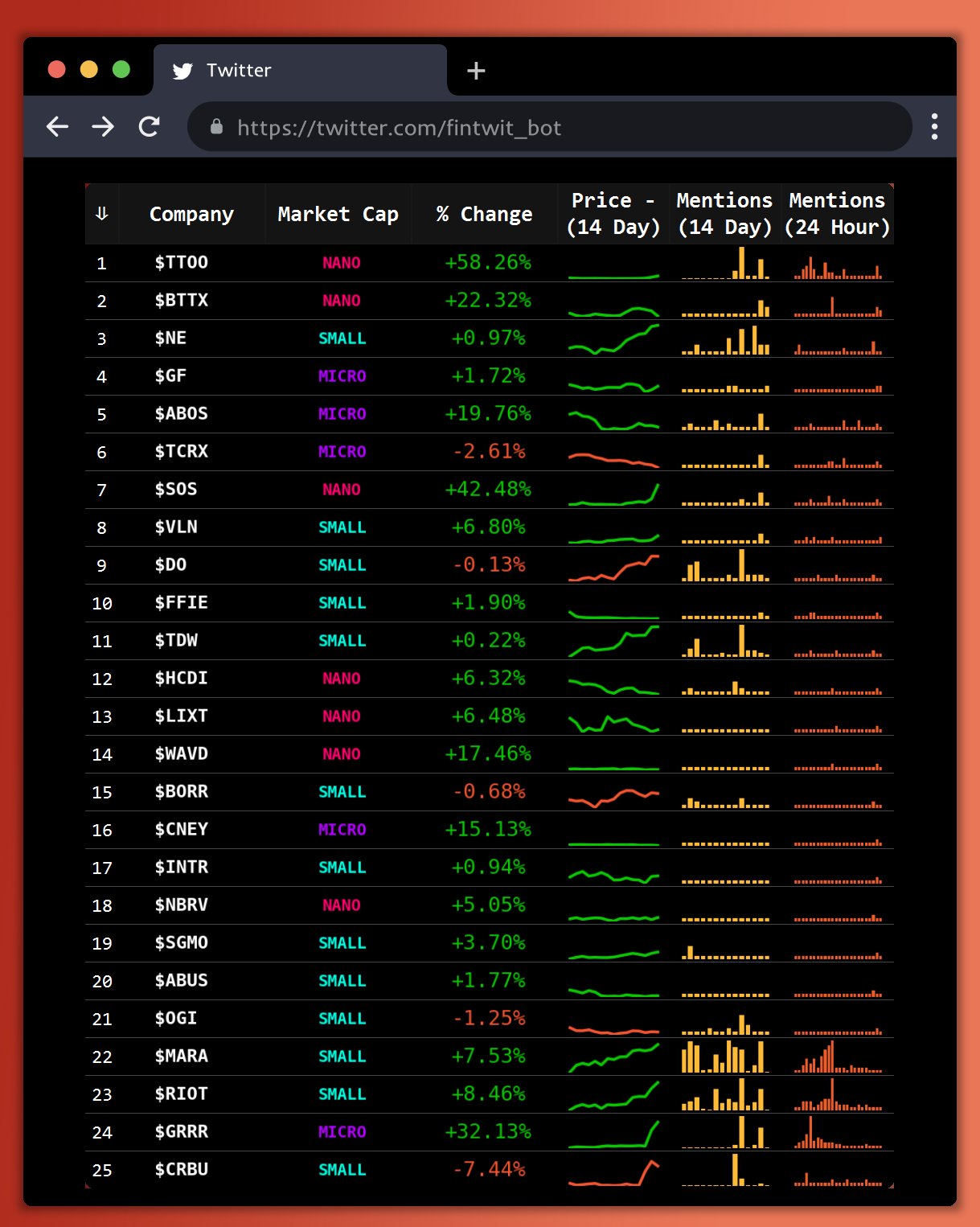Click the fintwit_bot URL in the address bar
980x1227 pixels.
(399, 127)
